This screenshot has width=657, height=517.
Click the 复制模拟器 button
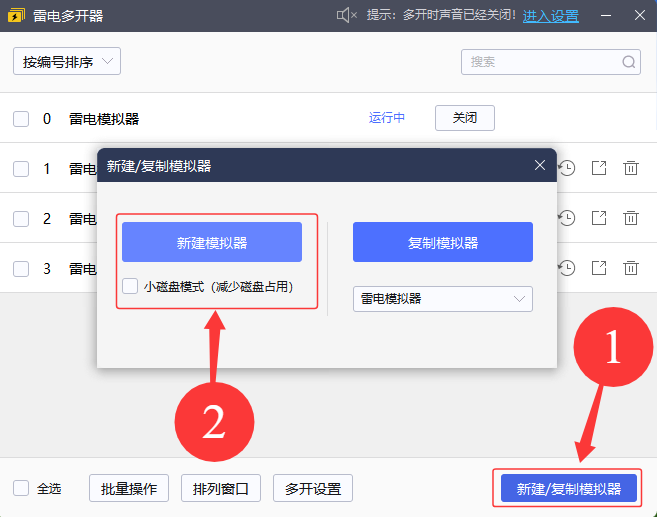(443, 242)
